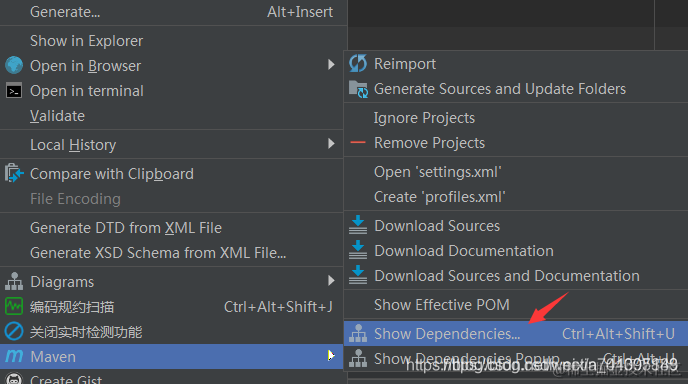
Task: Click the Download Sources arrow icon
Action: [x=358, y=225]
